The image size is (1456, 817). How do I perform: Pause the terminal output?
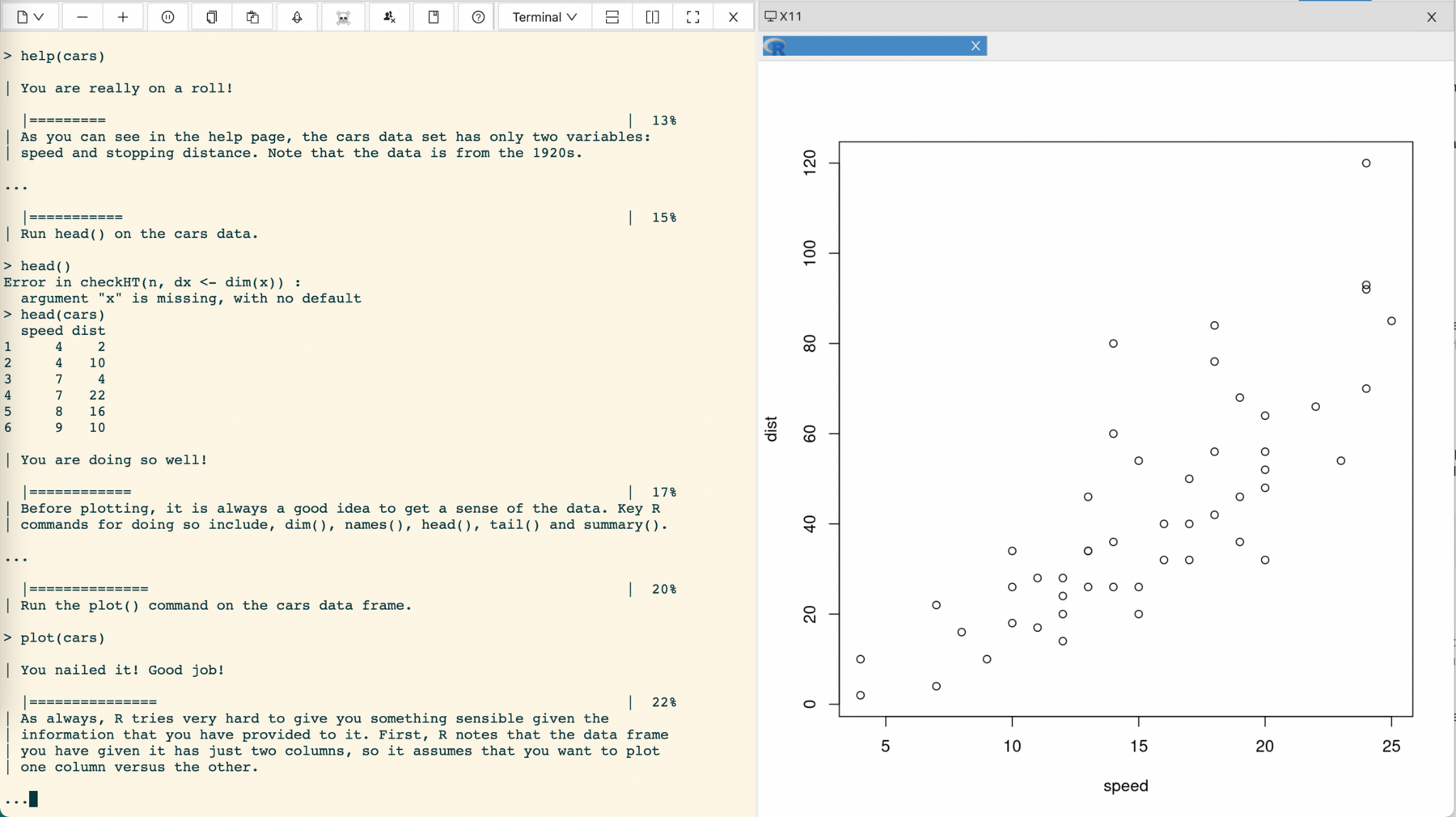pyautogui.click(x=167, y=16)
